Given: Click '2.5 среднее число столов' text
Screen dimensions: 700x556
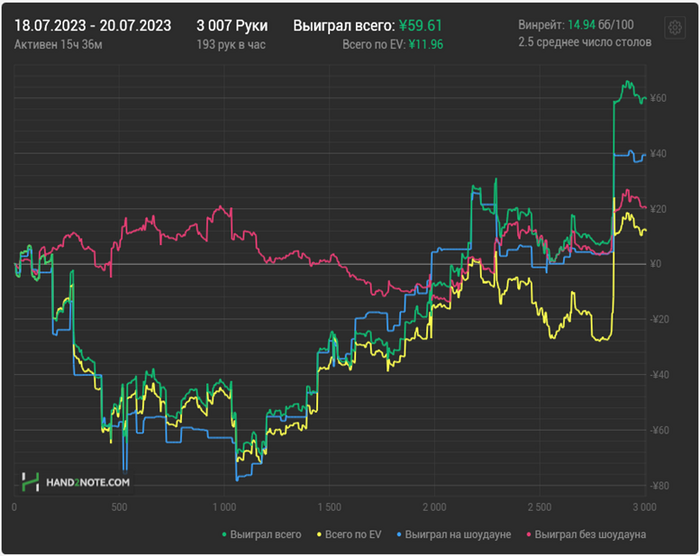Looking at the screenshot, I should (584, 42).
